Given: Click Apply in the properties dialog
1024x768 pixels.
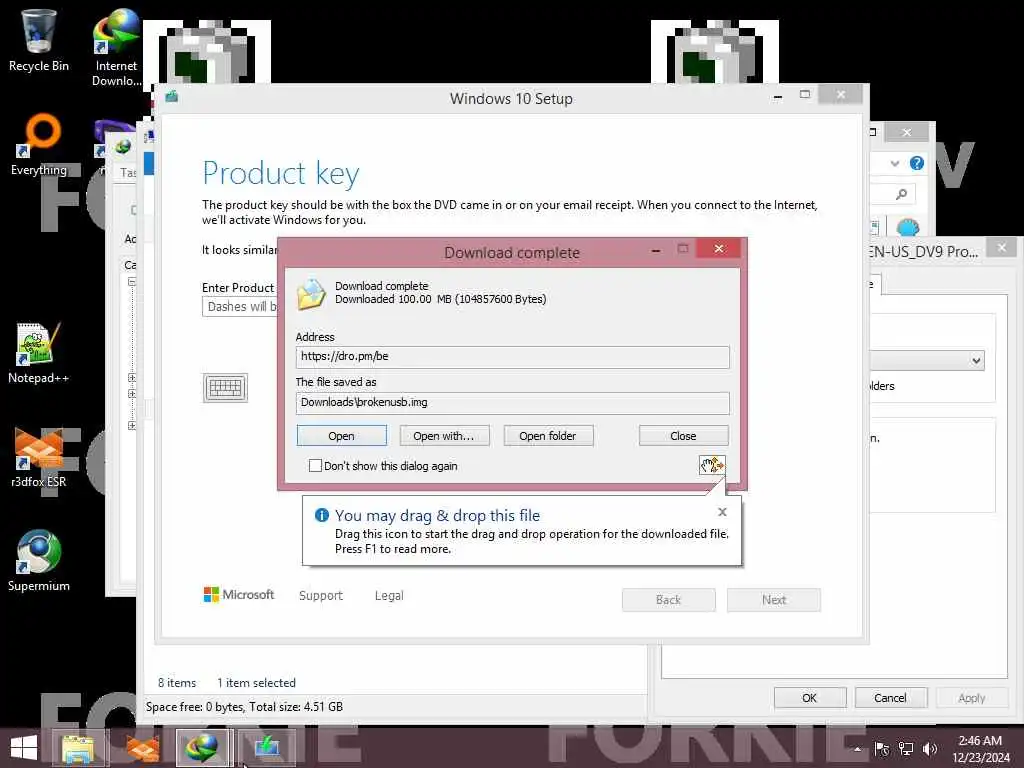Looking at the screenshot, I should coord(972,697).
